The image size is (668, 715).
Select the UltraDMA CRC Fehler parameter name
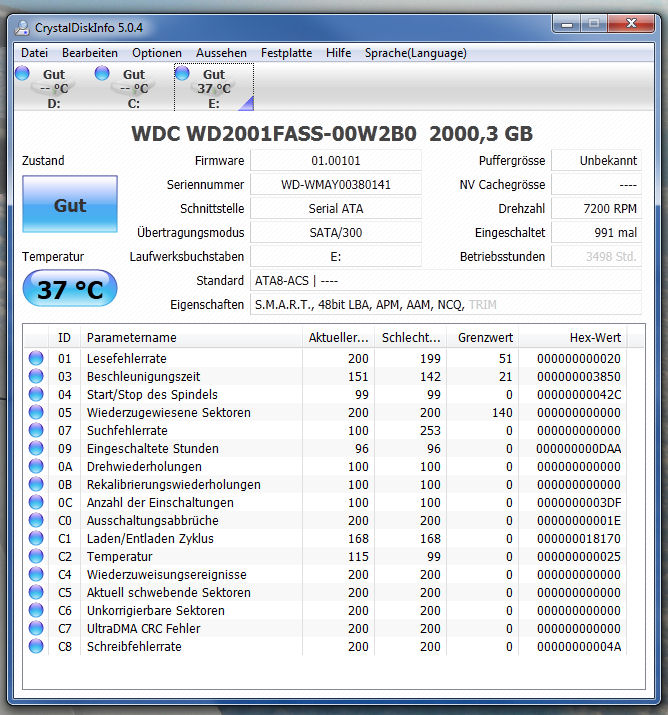144,628
